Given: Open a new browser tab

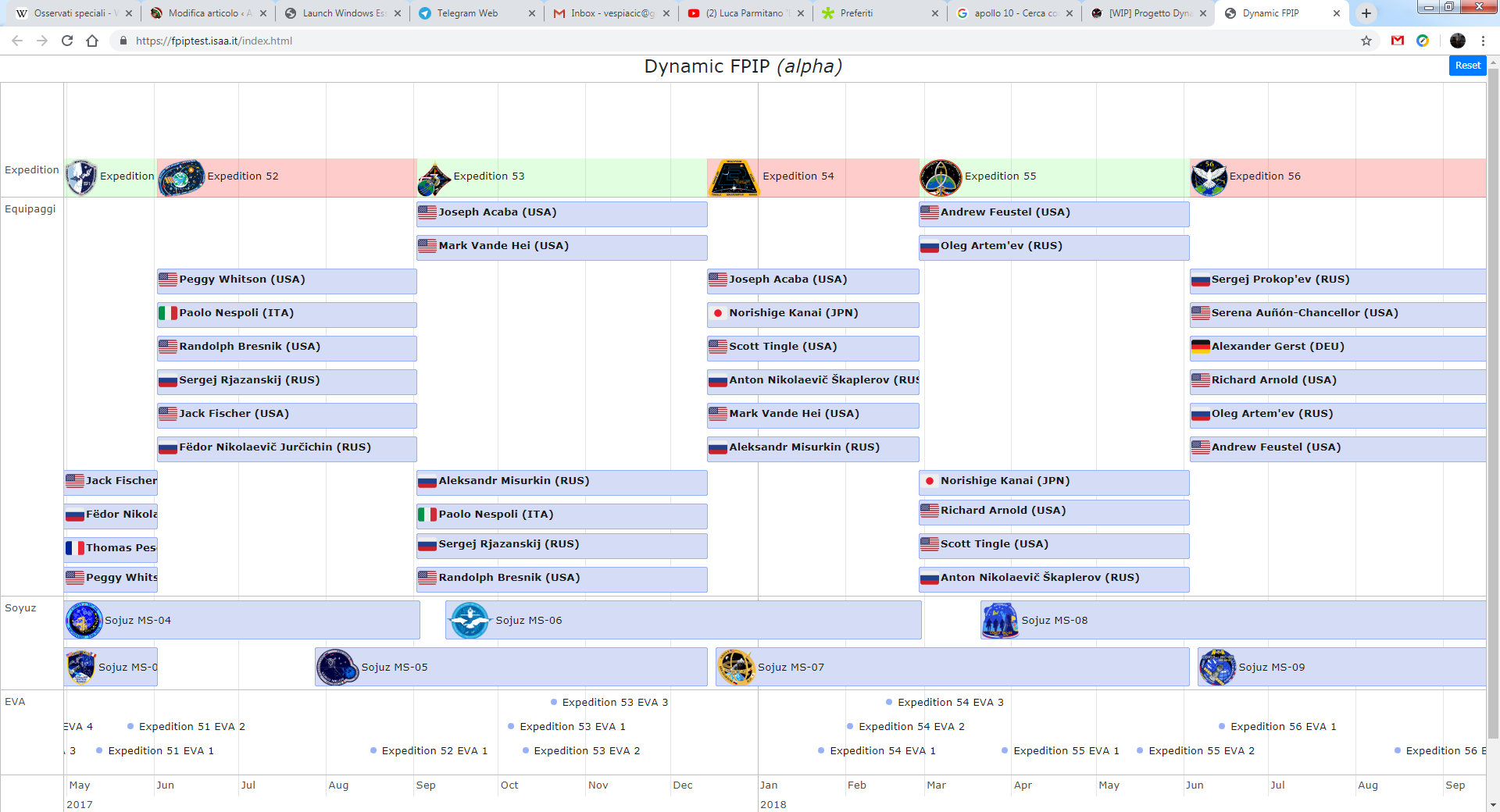Looking at the screenshot, I should point(1366,13).
